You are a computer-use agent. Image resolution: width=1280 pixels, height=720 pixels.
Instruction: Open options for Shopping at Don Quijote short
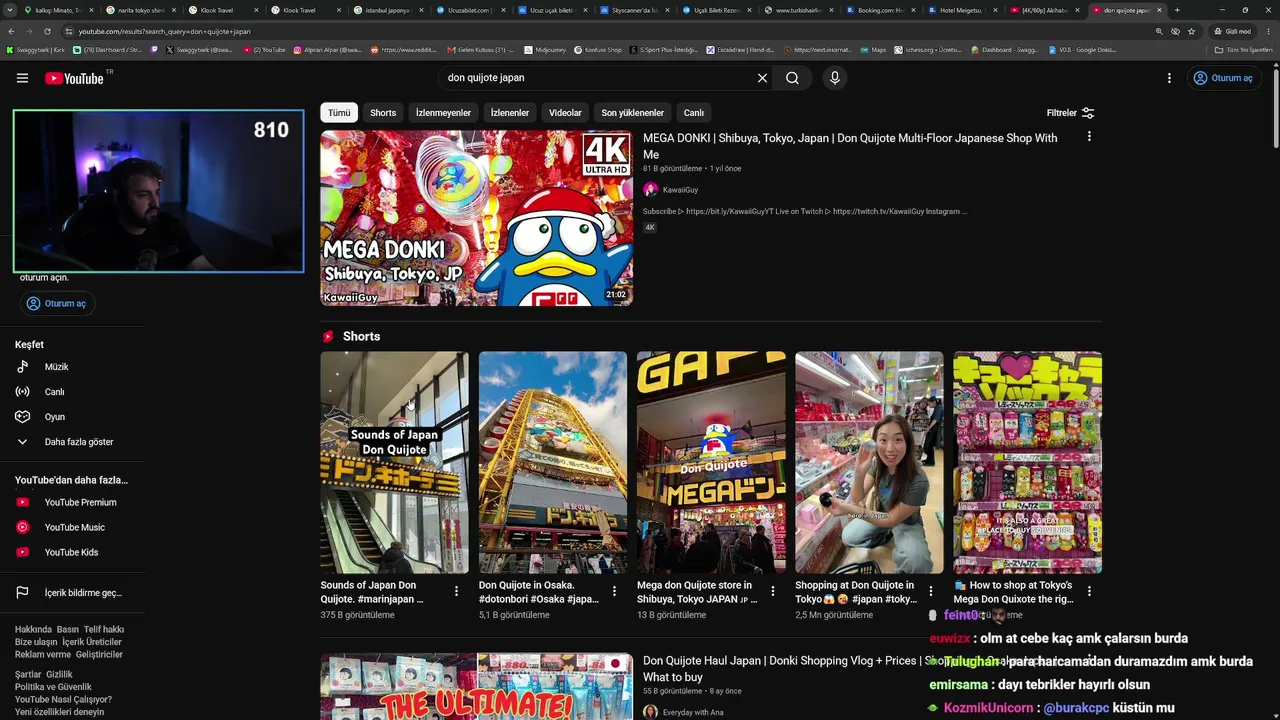[931, 591]
